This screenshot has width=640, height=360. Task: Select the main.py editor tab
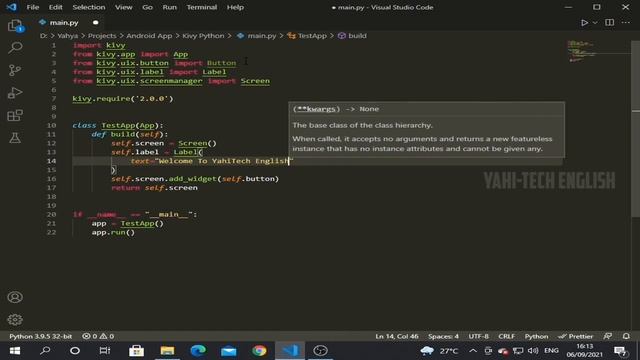(x=64, y=22)
